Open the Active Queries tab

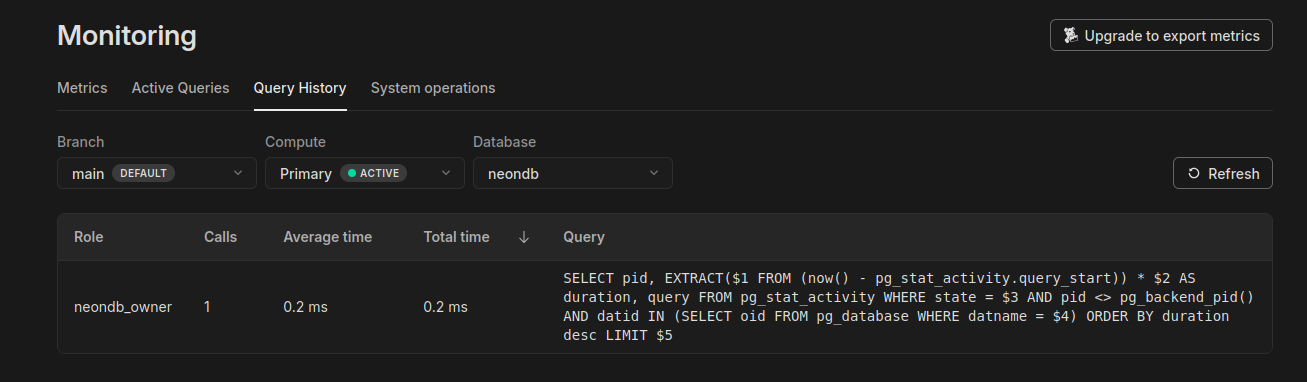pyautogui.click(x=180, y=88)
